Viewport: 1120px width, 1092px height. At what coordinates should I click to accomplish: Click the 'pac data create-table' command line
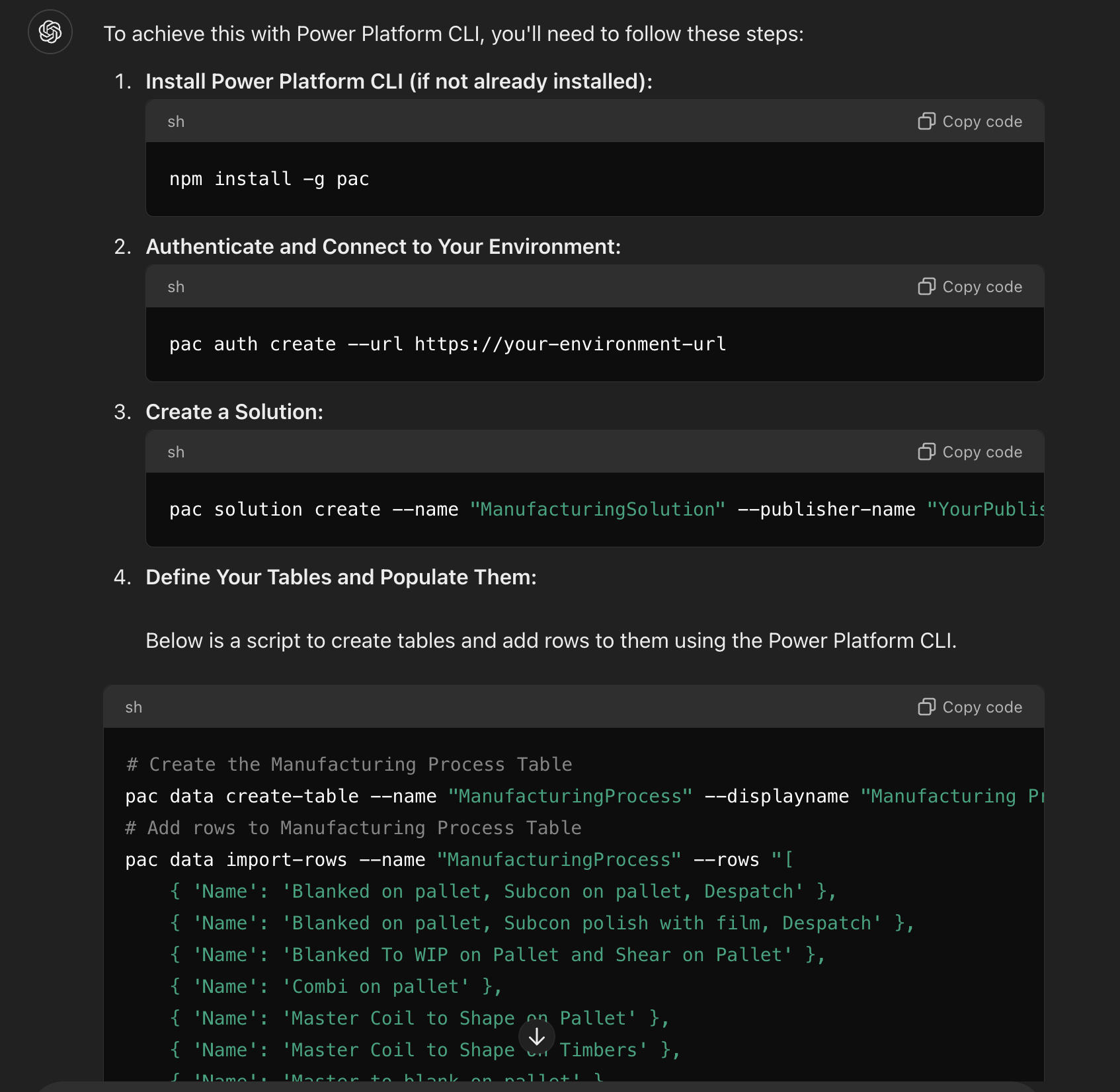[x=584, y=797]
